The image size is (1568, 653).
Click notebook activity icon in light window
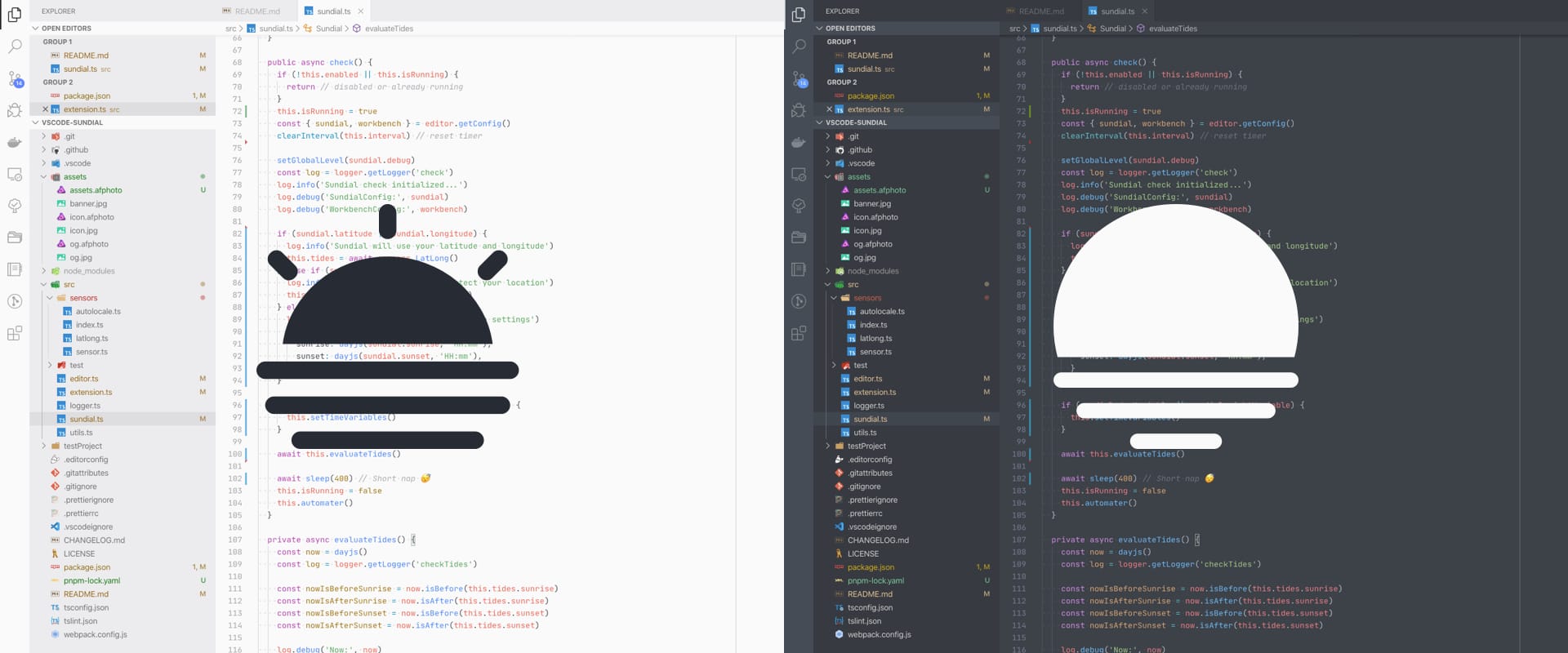(x=15, y=269)
